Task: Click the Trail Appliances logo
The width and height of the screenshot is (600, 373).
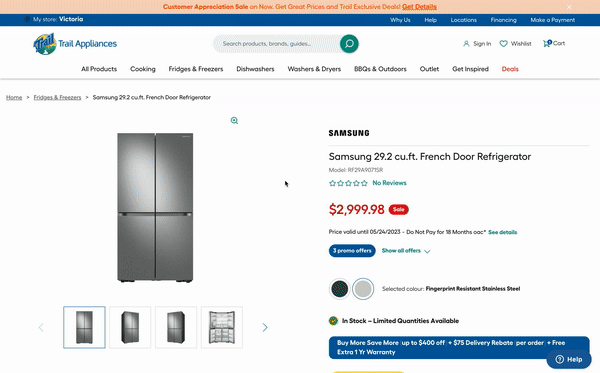Action: (75, 44)
